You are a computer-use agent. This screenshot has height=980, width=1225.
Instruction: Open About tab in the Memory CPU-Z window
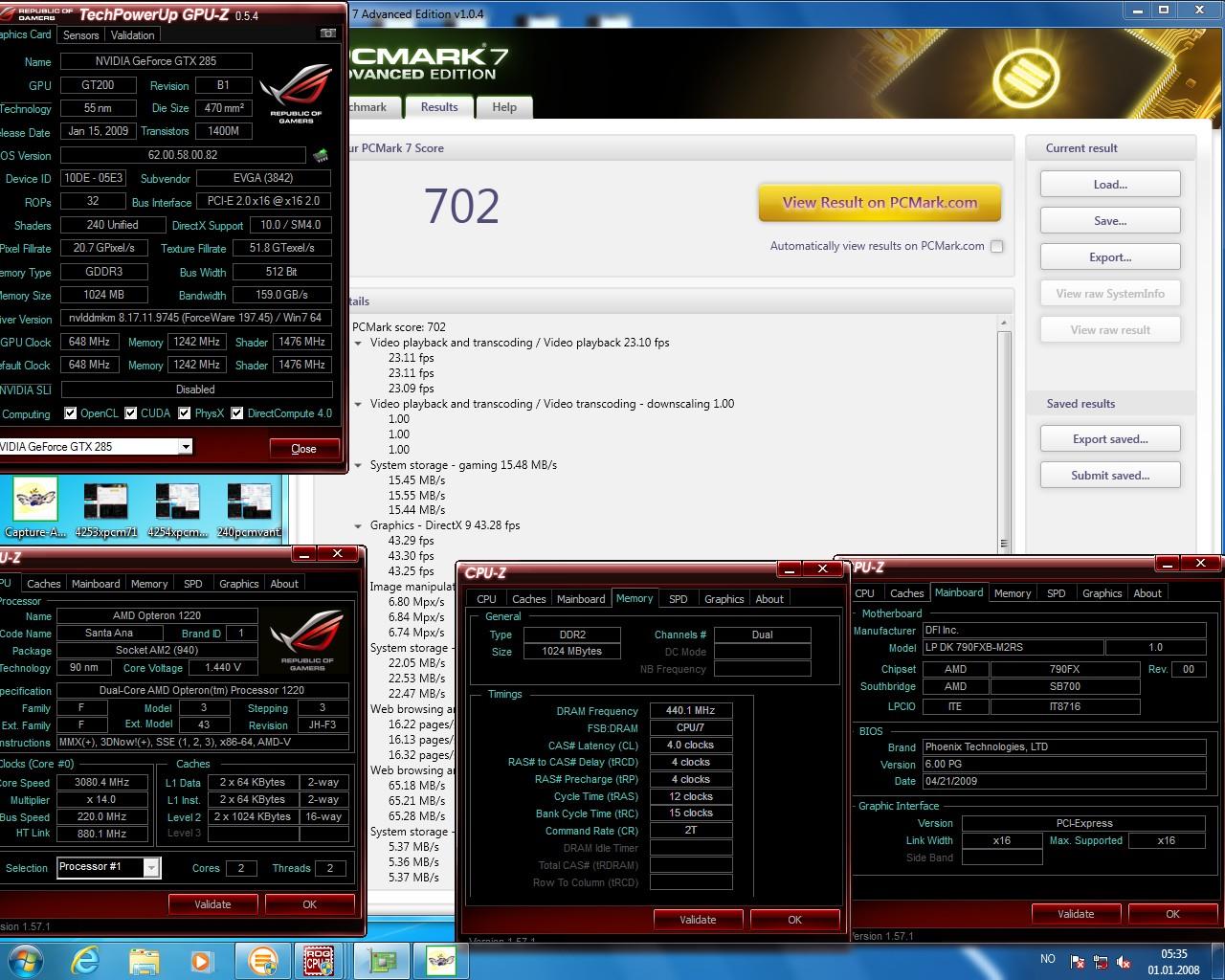tap(769, 599)
